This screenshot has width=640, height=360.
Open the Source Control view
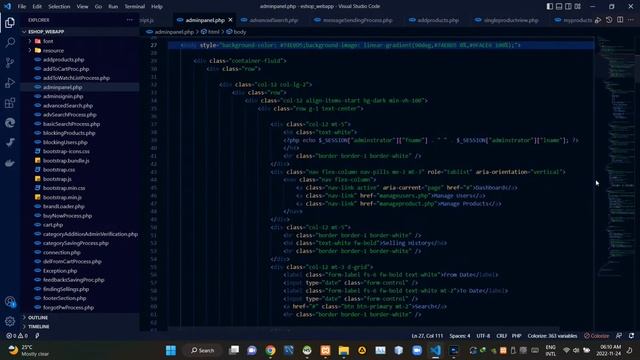pos(10,62)
